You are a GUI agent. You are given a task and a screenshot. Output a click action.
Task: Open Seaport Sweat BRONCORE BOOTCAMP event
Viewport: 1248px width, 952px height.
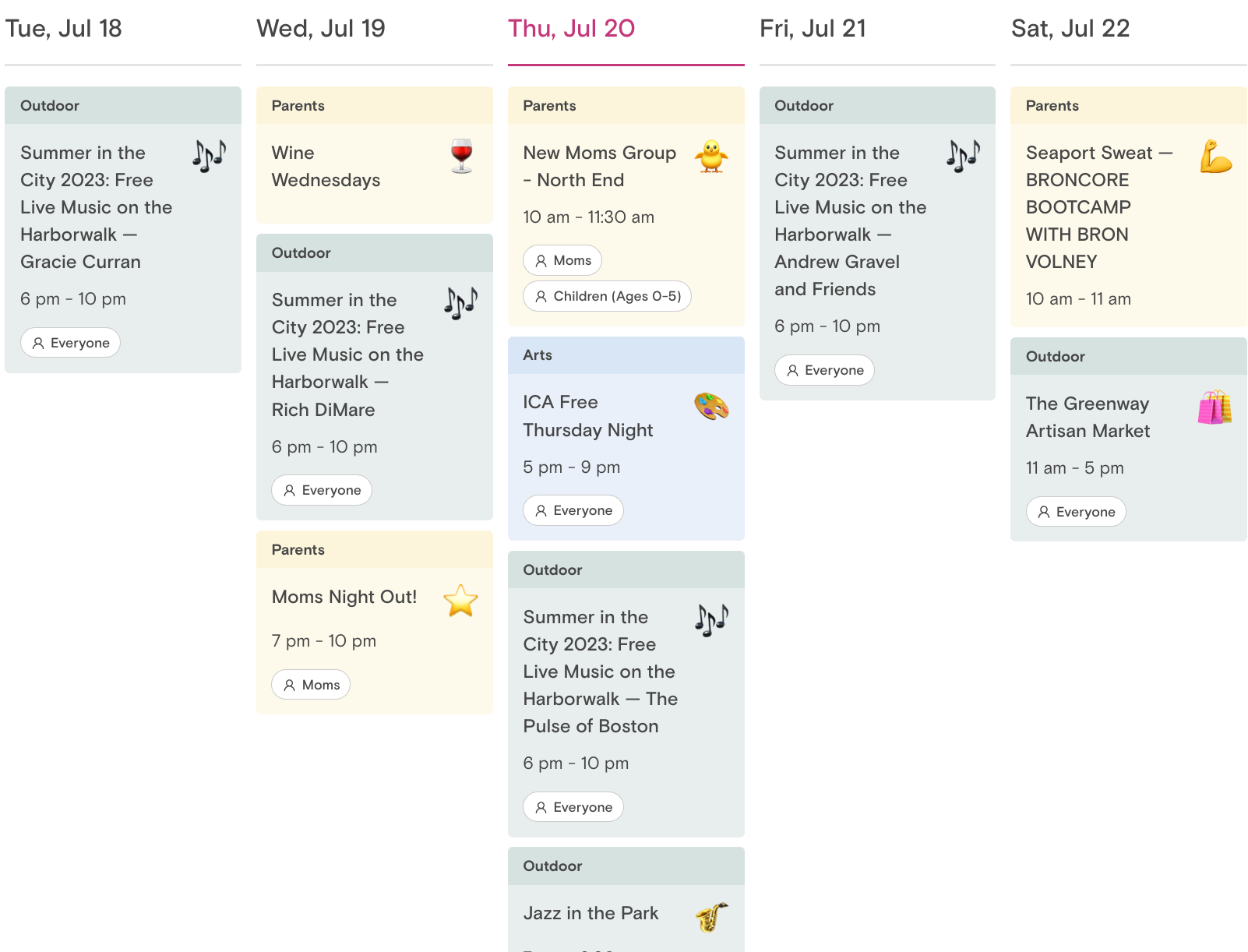click(x=1099, y=207)
